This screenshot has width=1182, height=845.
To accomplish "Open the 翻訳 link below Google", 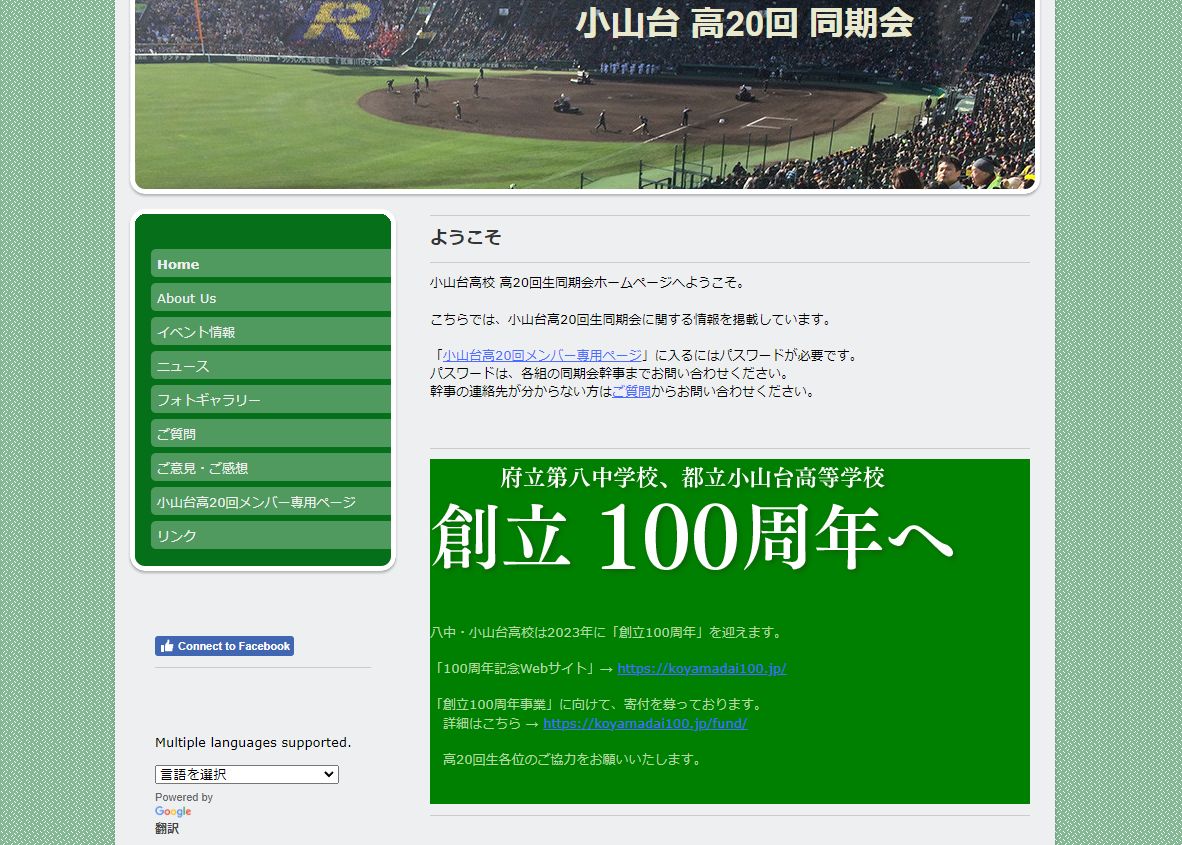I will tap(167, 829).
